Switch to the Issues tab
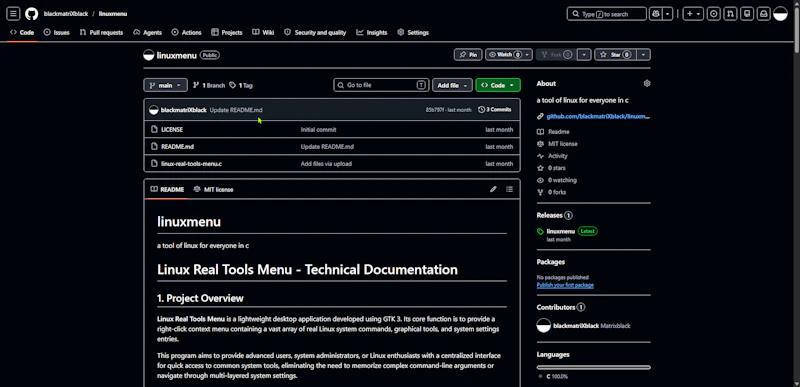800x387 pixels. point(57,32)
